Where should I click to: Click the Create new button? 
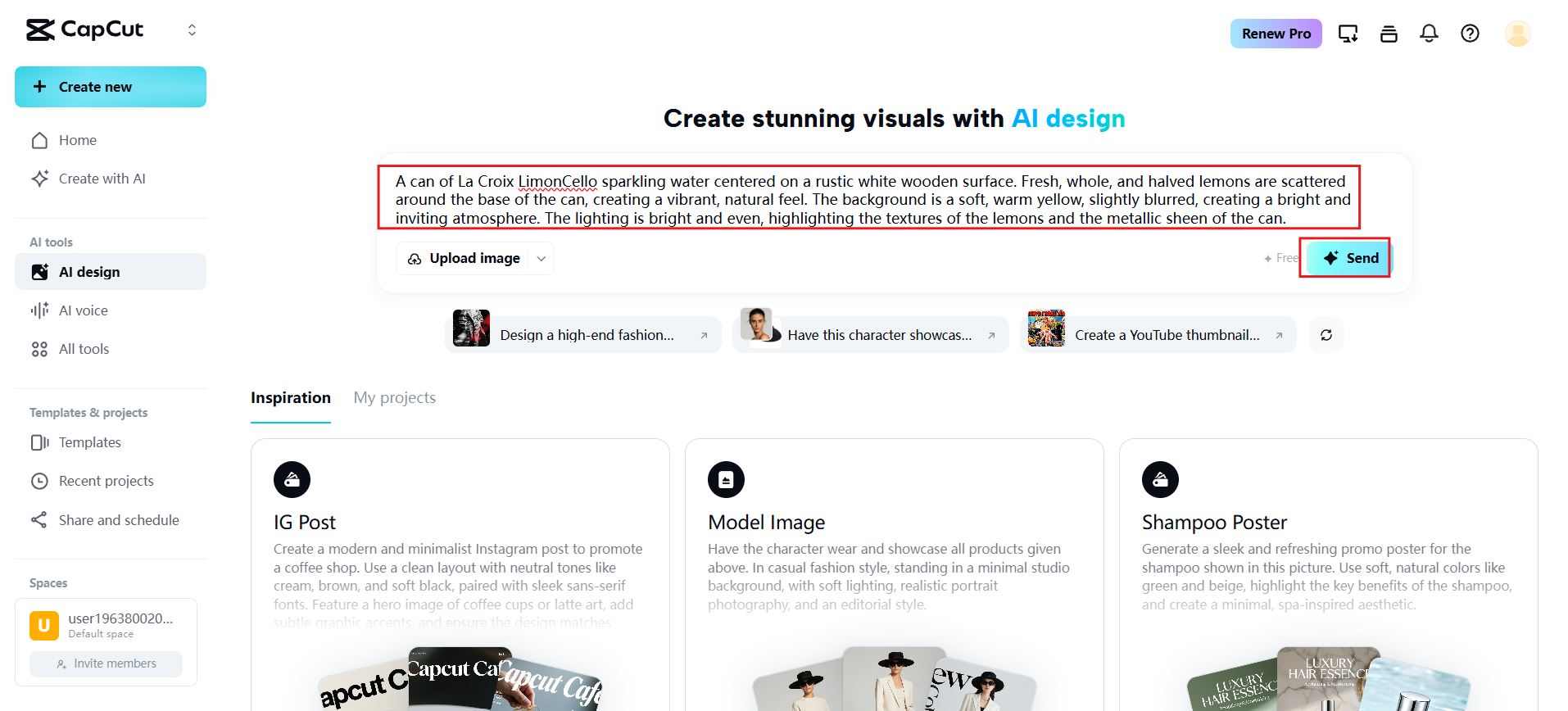(x=111, y=87)
